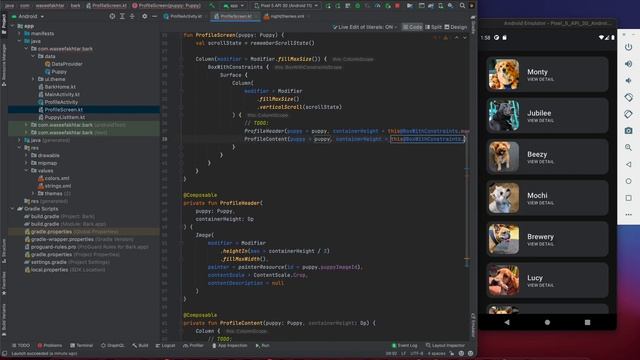Click the emulator power button
Screen dimensions: 640x360
628,47
